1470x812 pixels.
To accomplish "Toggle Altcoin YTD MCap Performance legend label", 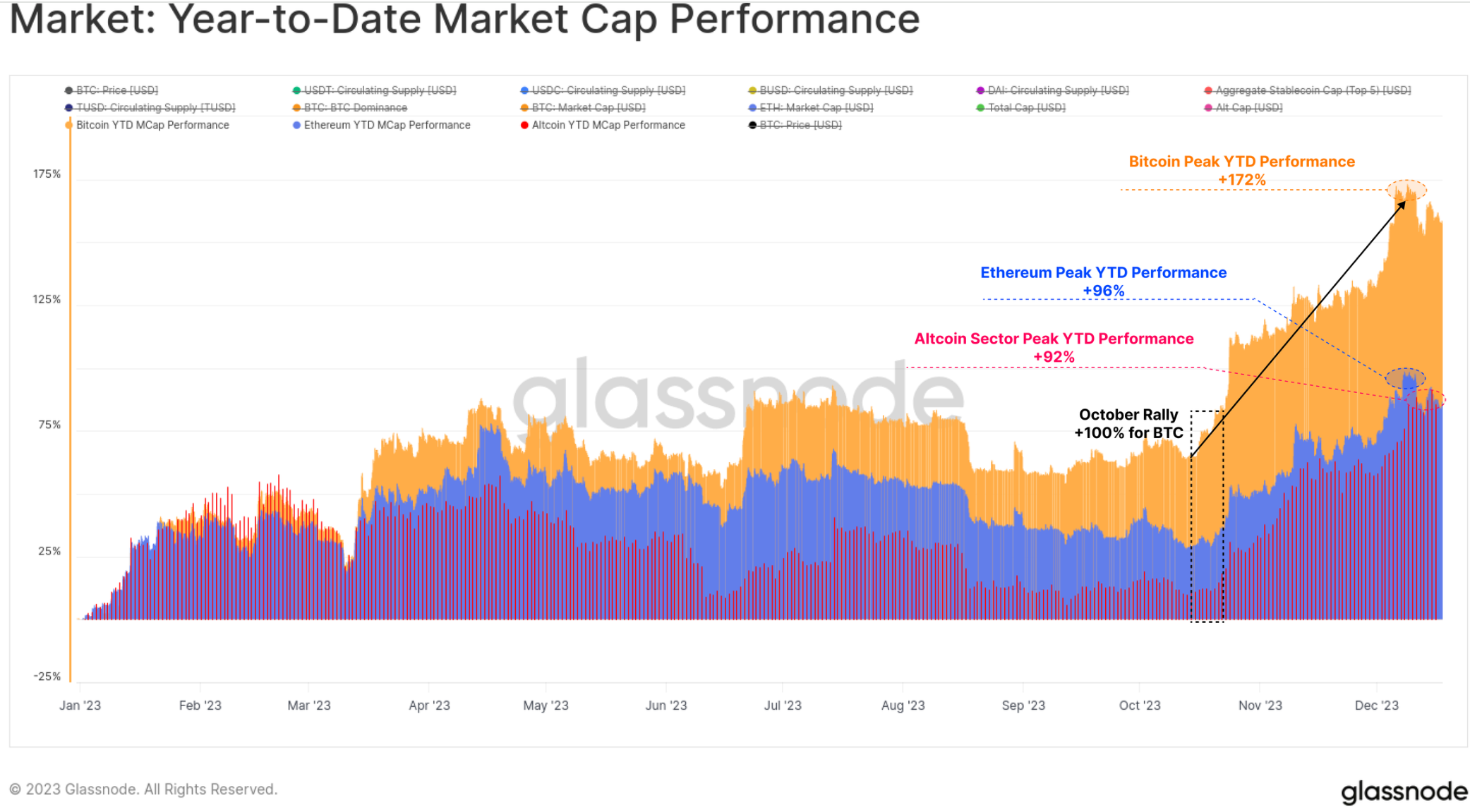I will [608, 125].
